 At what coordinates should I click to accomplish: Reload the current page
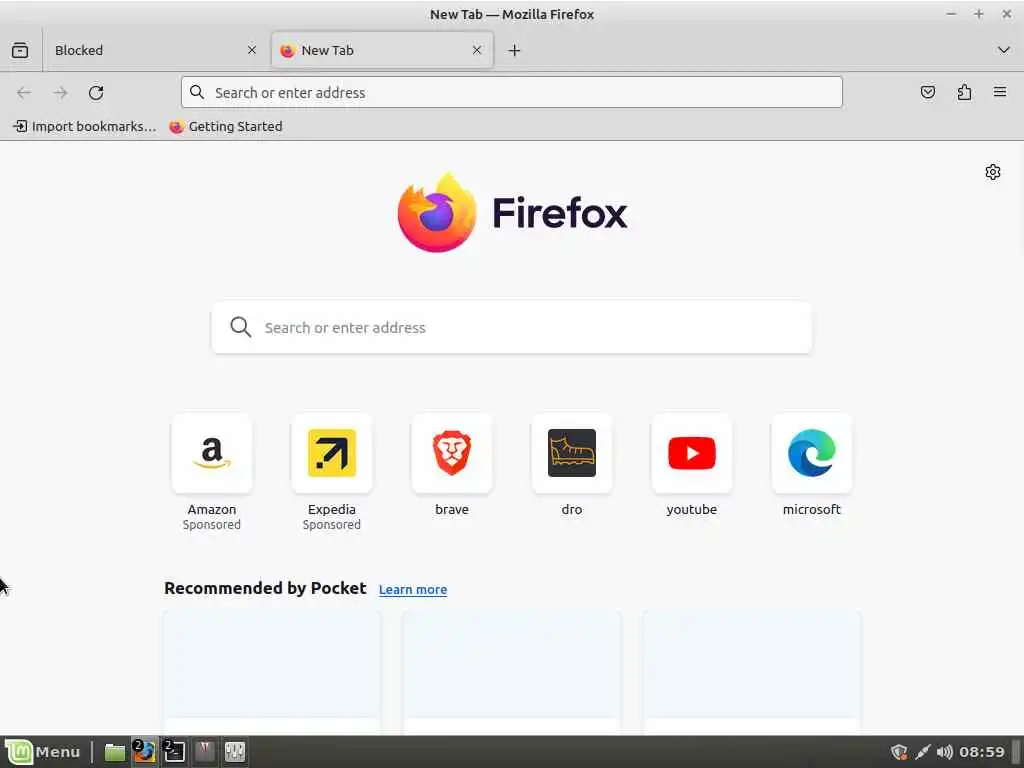96,93
